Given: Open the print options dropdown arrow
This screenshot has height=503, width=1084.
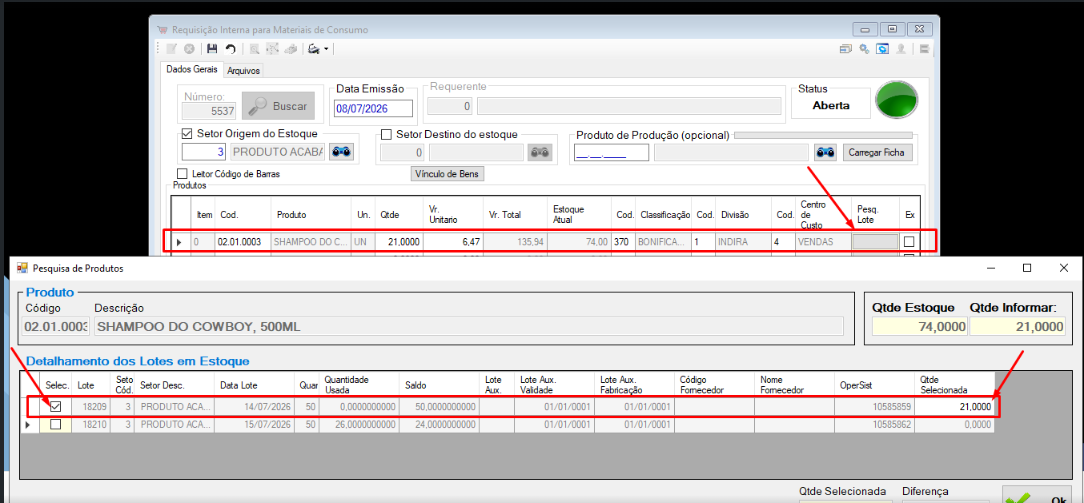Looking at the screenshot, I should pyautogui.click(x=326, y=49).
